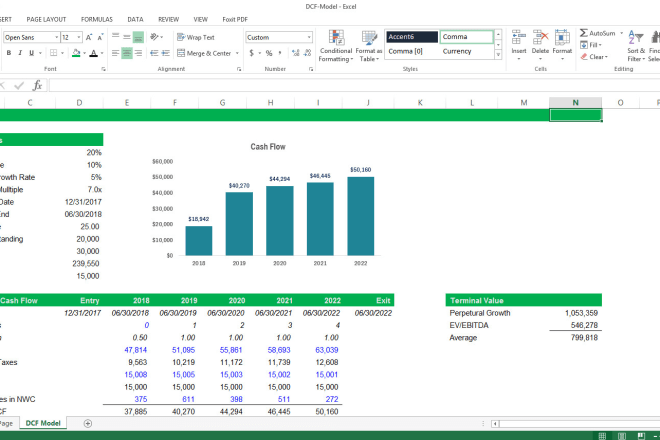Open the PAGE LAYOUT ribbon tab
Viewport: 660px width, 440px height.
[46, 19]
